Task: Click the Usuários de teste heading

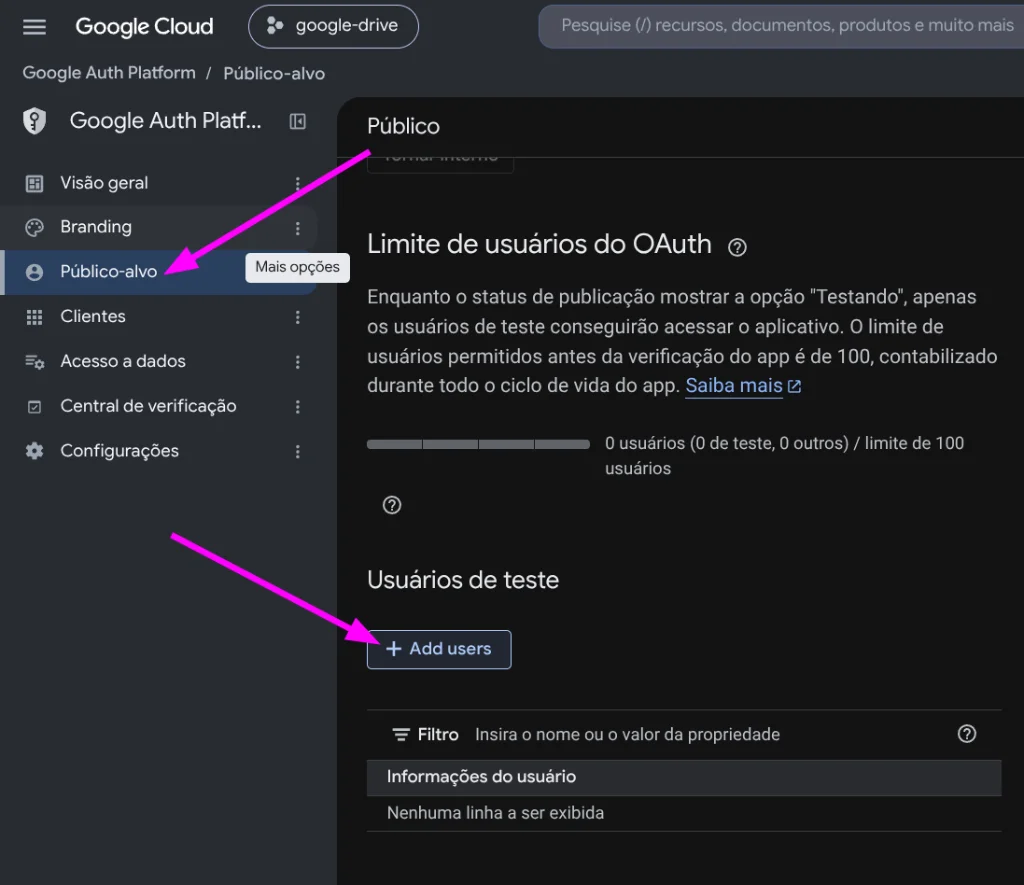Action: pyautogui.click(x=463, y=580)
